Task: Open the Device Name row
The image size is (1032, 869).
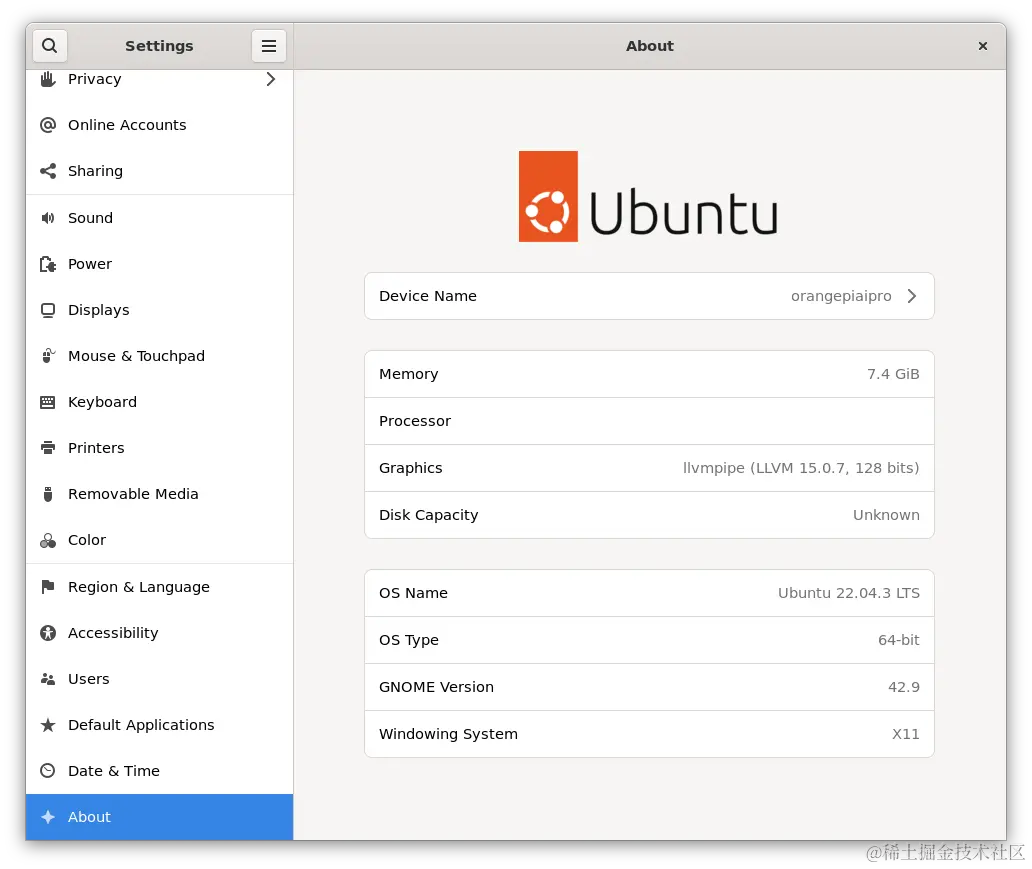Action: pyautogui.click(x=649, y=296)
